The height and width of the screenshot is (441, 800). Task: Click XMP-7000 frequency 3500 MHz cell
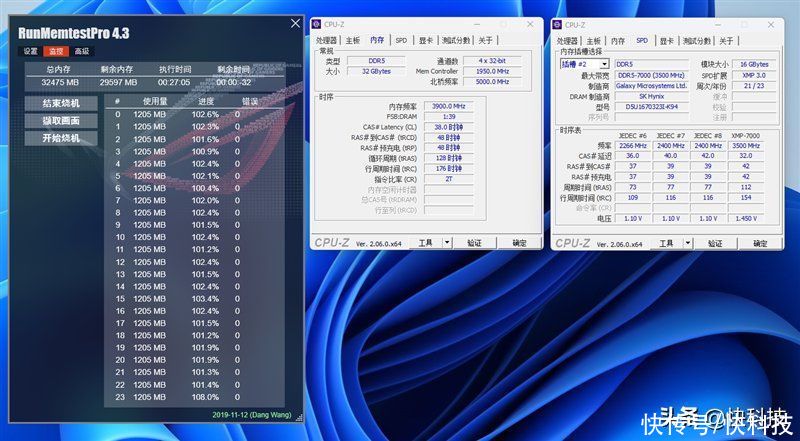745,145
